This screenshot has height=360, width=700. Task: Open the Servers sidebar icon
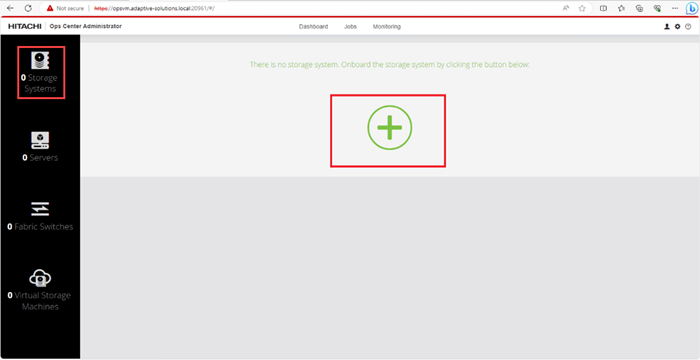40,140
